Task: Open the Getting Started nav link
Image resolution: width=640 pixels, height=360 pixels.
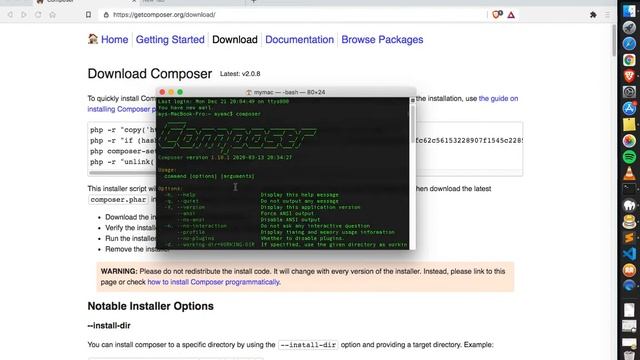Action: [x=170, y=40]
